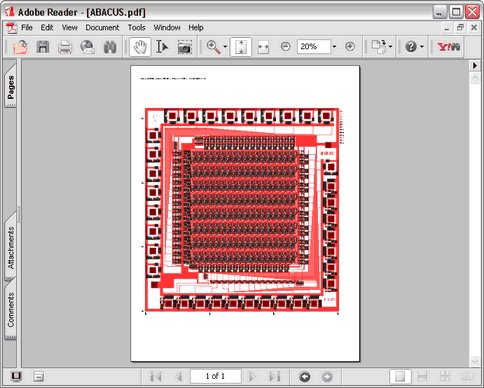The image size is (484, 388).
Task: Go to Next Page button
Action: click(252, 377)
